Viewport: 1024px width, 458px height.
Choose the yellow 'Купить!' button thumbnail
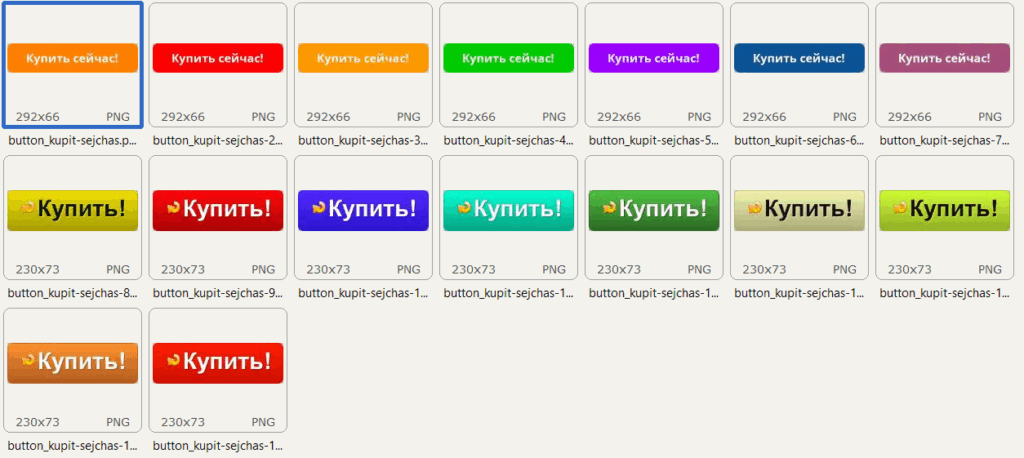(72, 210)
